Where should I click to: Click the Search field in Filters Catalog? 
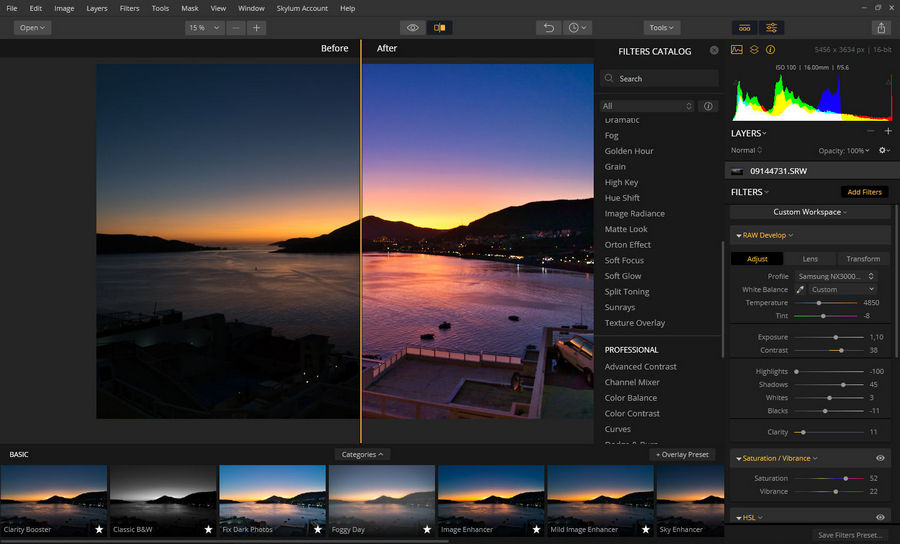click(x=659, y=79)
